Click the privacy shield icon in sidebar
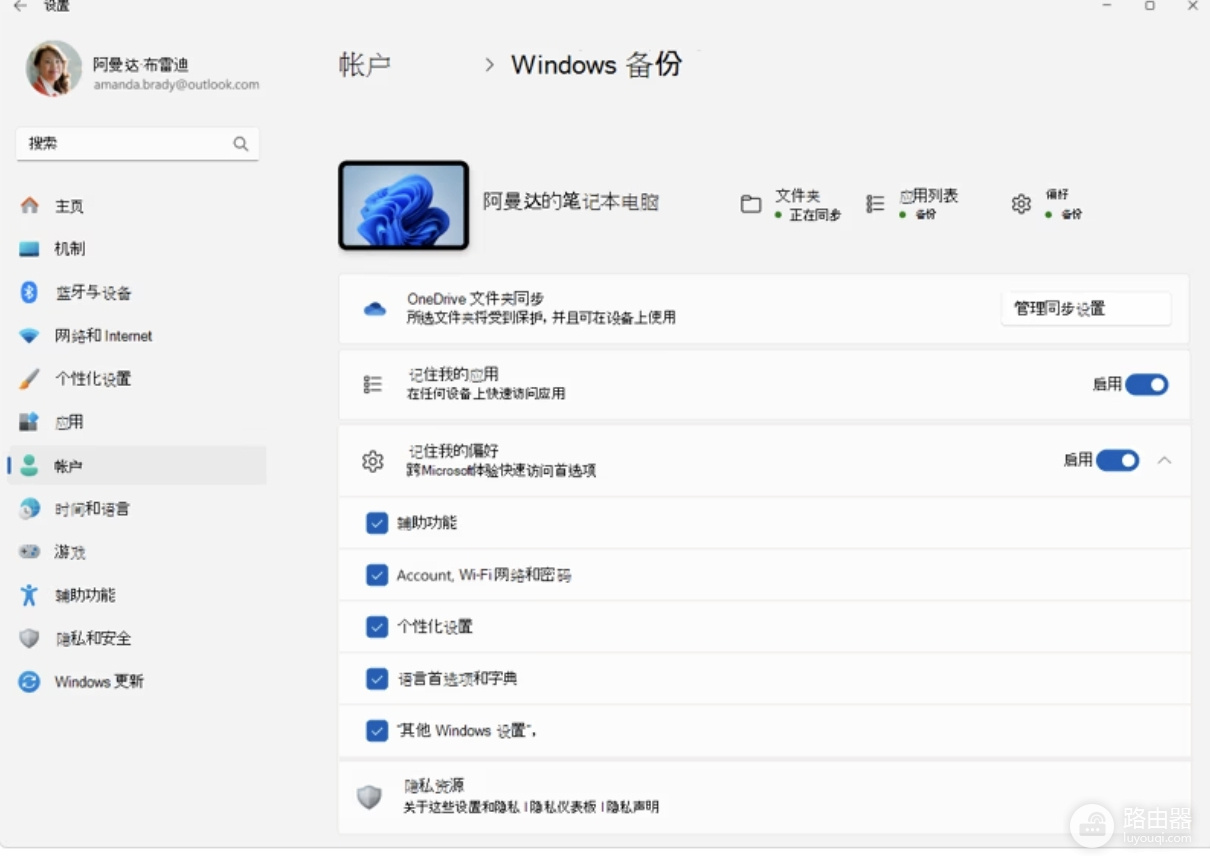 pyautogui.click(x=30, y=638)
